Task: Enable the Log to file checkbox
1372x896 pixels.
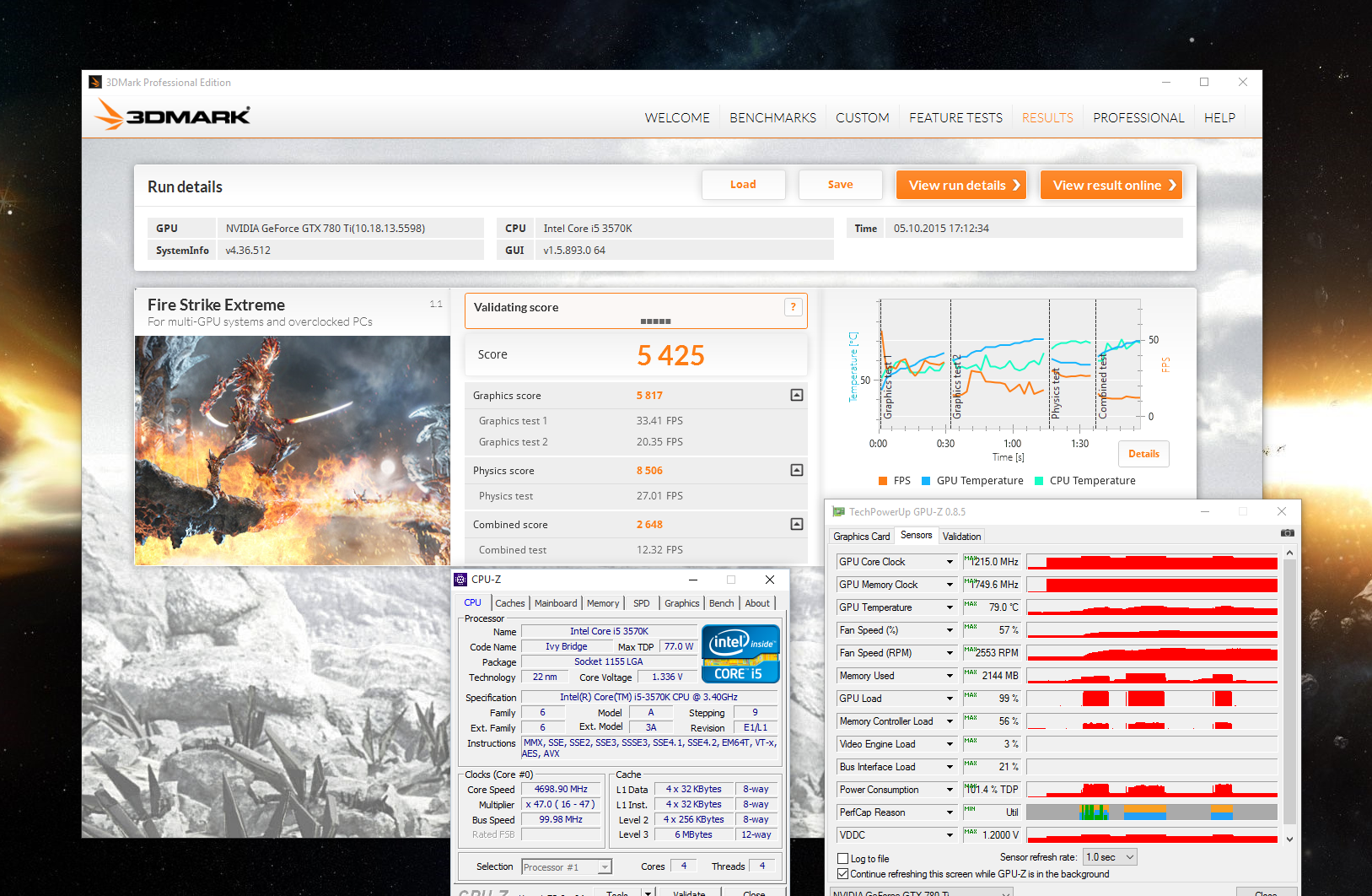Action: [842, 858]
